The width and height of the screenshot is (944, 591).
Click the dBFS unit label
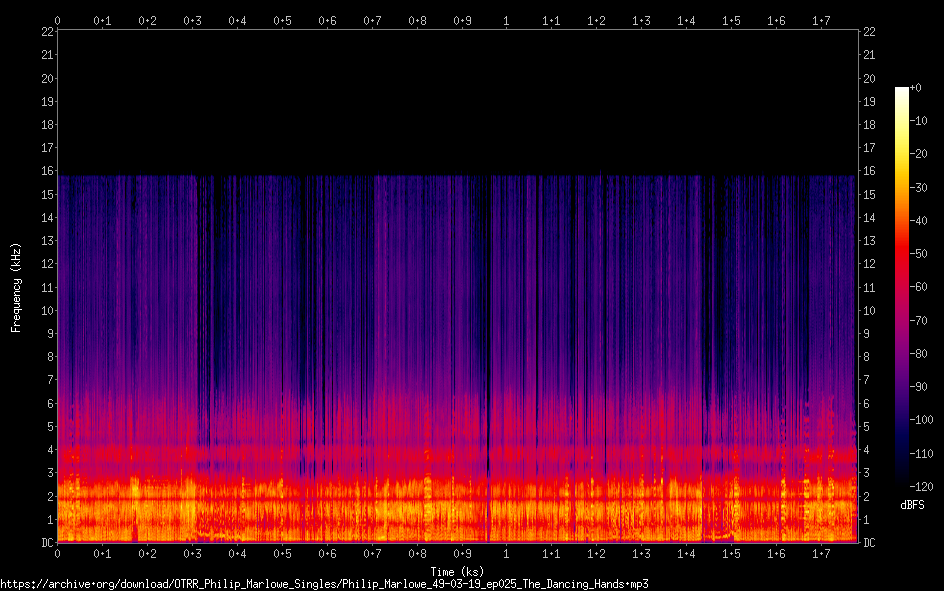click(912, 505)
